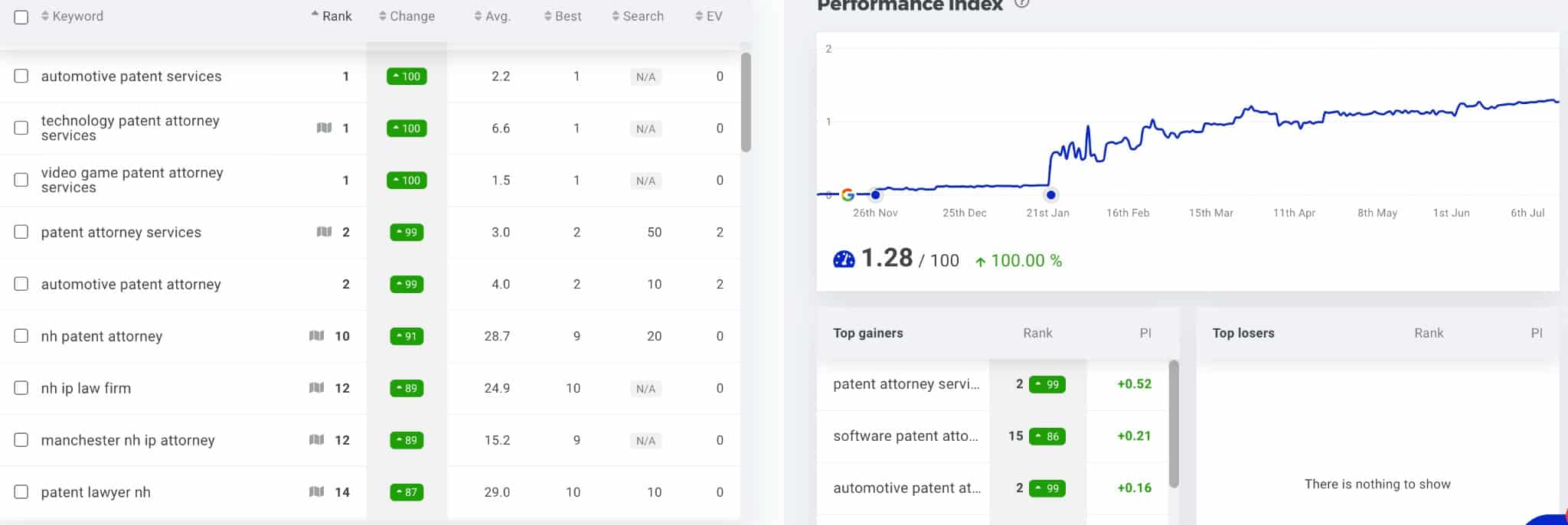Click the Google icon on chart timeline
Screen dimensions: 1568x525
tap(848, 194)
